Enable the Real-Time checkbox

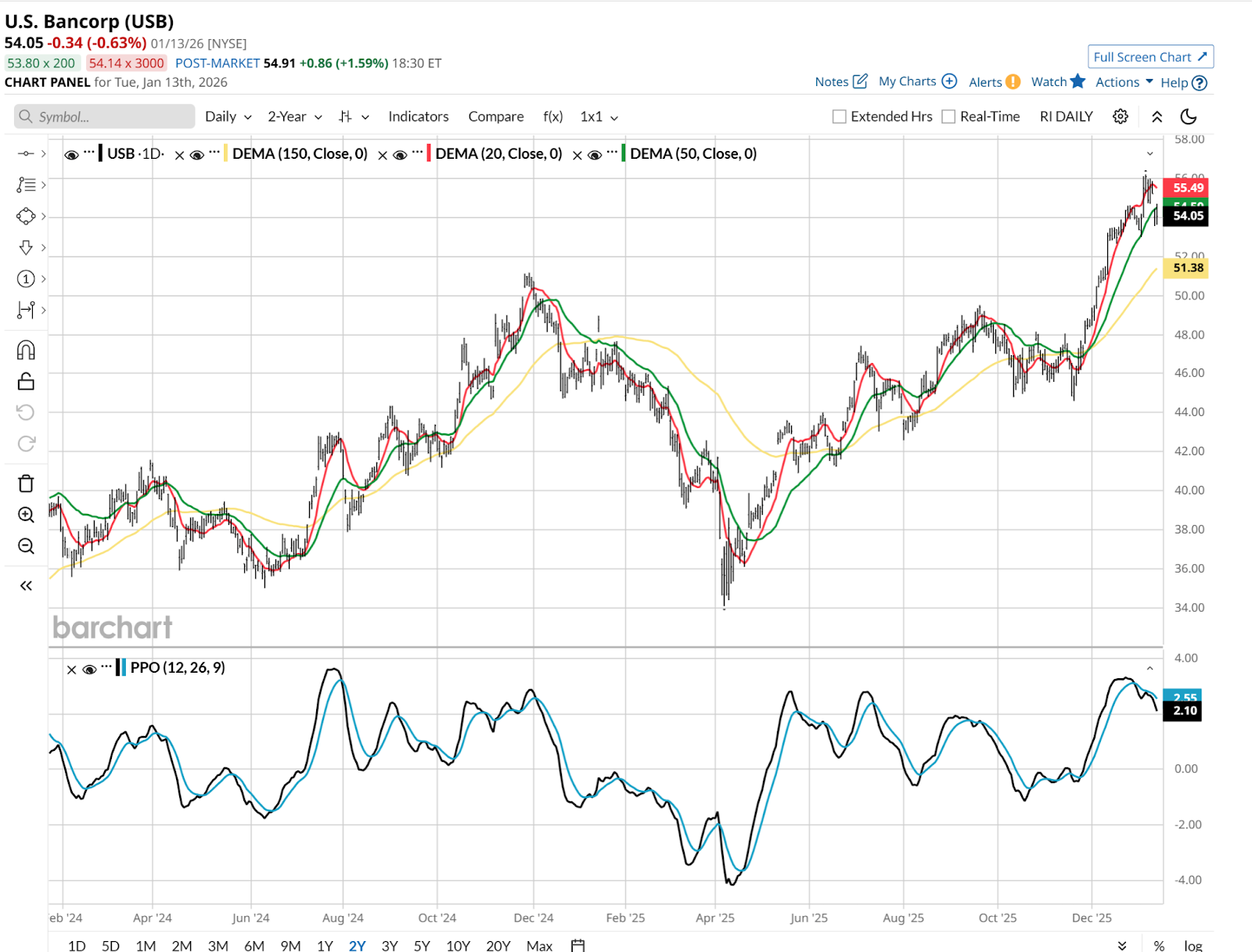click(948, 117)
